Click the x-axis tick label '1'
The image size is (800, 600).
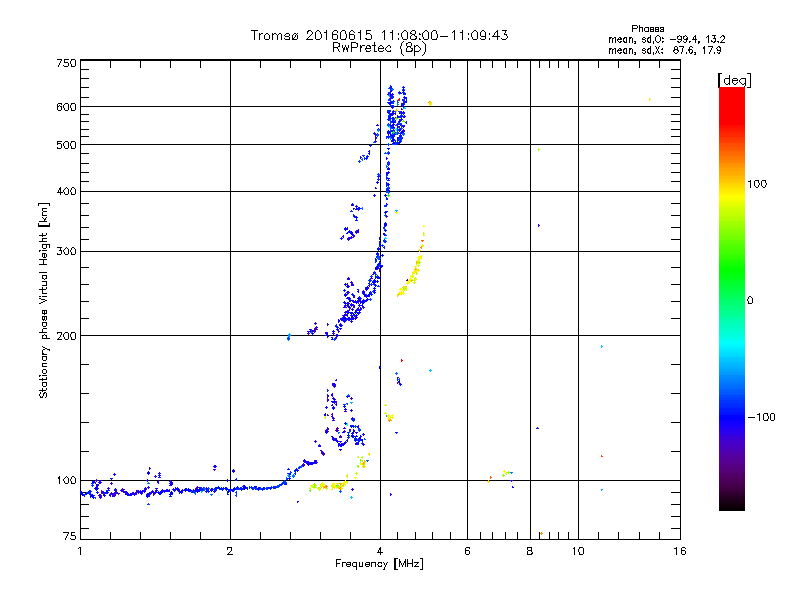click(x=80, y=551)
